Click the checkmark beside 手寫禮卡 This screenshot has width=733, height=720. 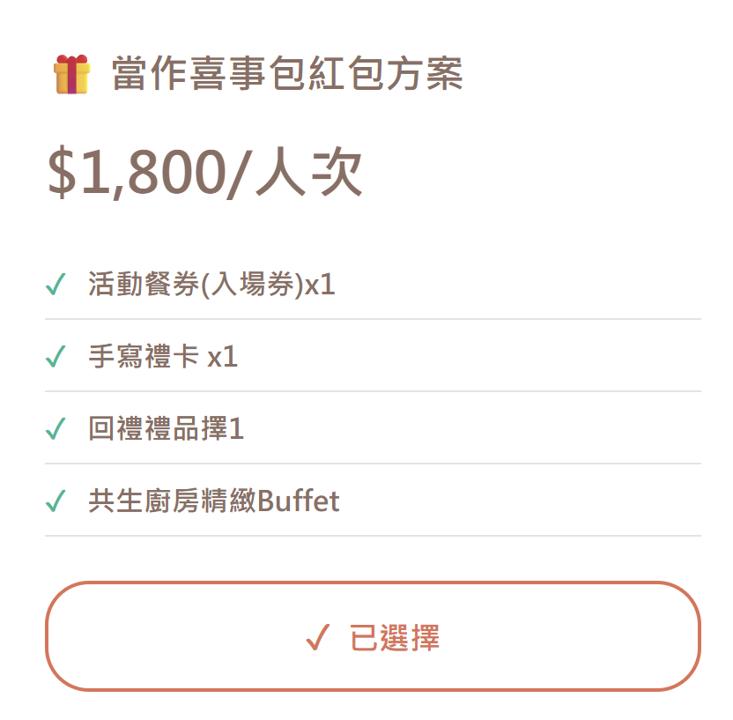(56, 357)
